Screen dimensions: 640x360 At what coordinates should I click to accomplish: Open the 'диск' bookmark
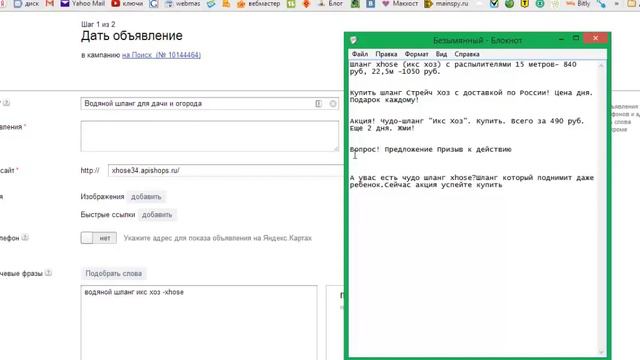[27, 4]
